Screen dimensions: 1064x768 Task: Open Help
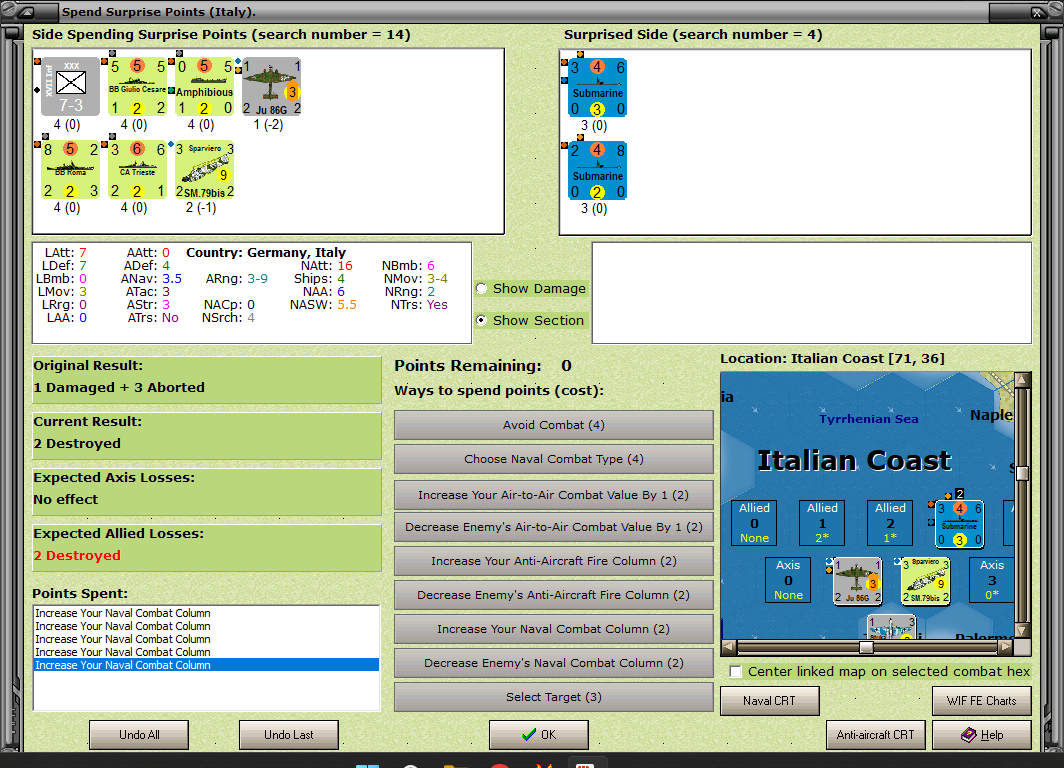[982, 735]
